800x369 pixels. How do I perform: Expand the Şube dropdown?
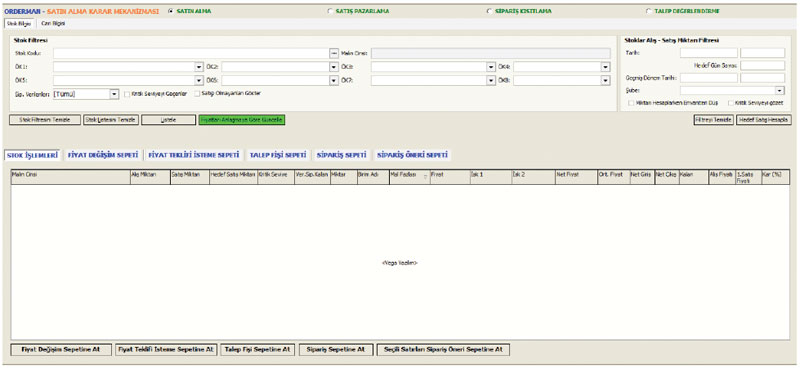click(780, 90)
